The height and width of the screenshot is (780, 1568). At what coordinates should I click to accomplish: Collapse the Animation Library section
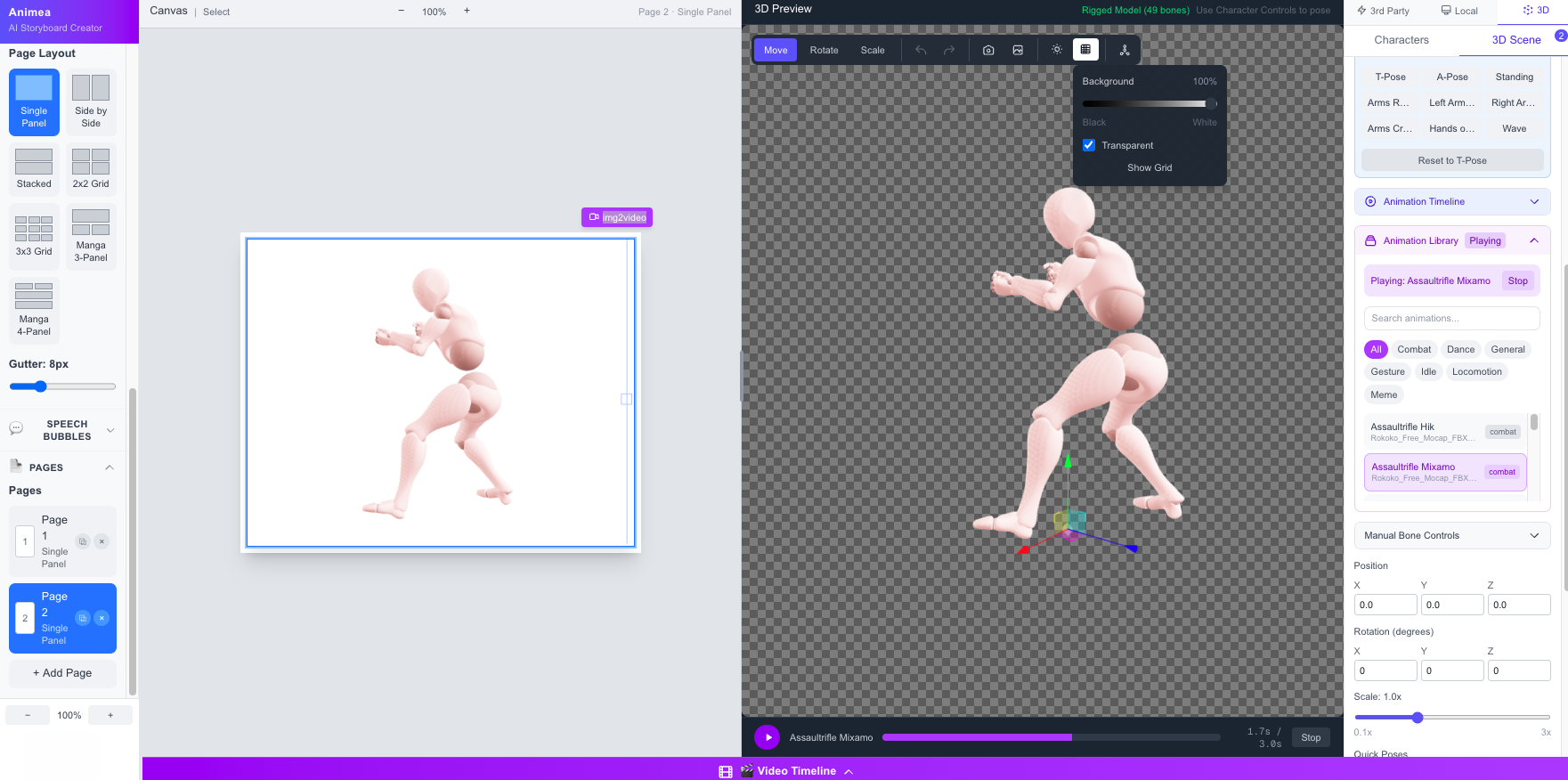click(x=1533, y=241)
